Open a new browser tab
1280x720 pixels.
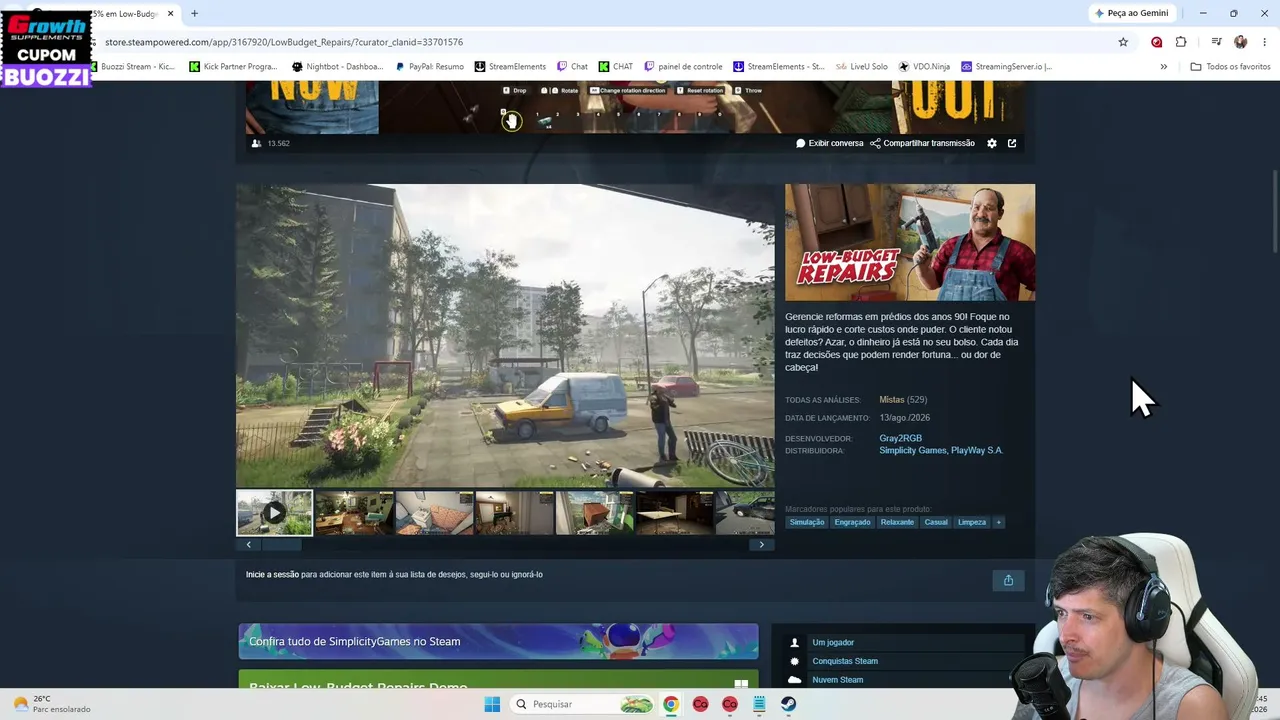(x=194, y=14)
